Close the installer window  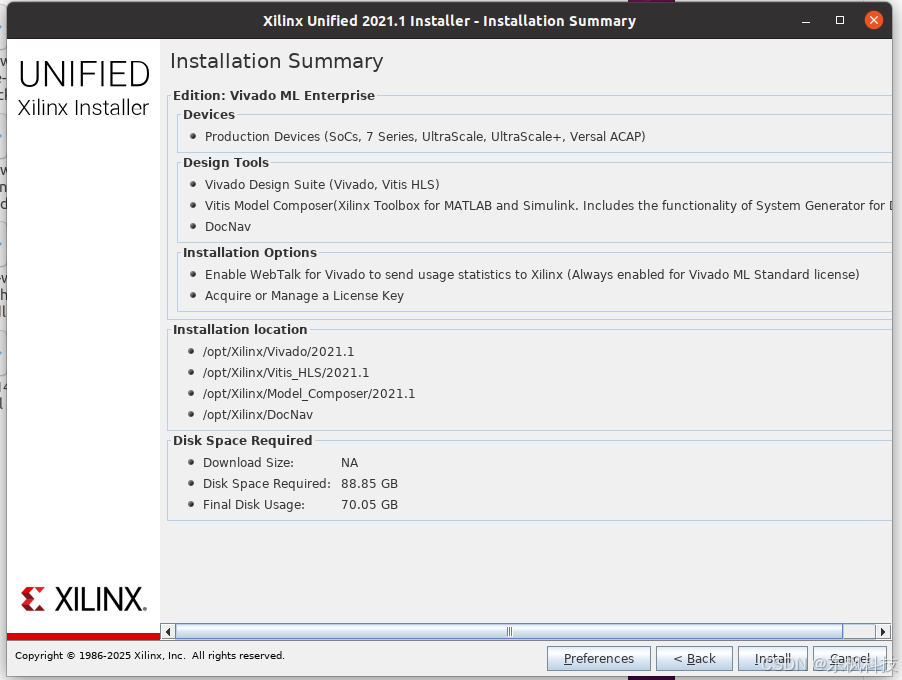click(874, 20)
